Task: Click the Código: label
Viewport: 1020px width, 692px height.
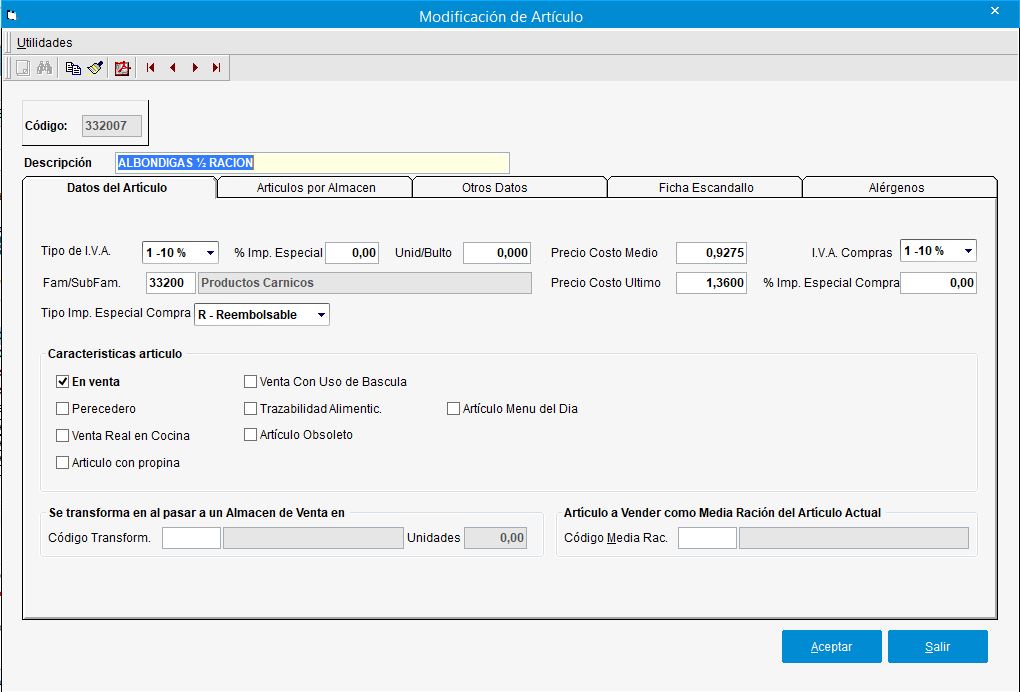Action: coord(46,126)
